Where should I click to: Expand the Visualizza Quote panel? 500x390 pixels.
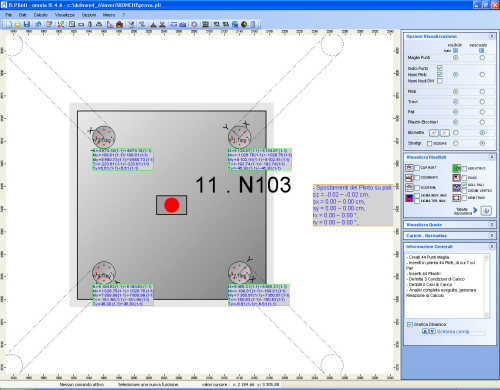click(491, 225)
